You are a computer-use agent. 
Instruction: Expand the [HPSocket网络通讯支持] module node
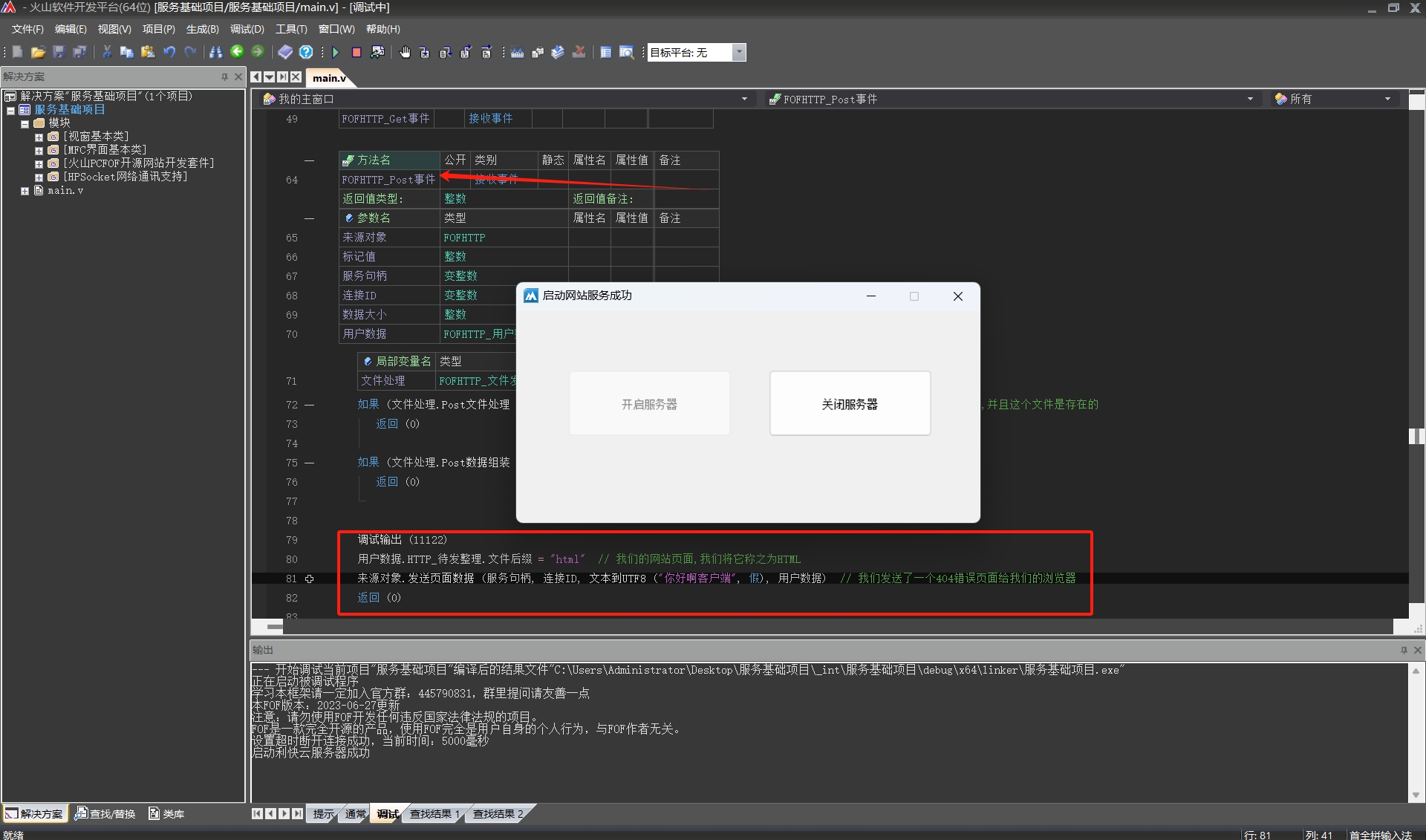(x=39, y=177)
